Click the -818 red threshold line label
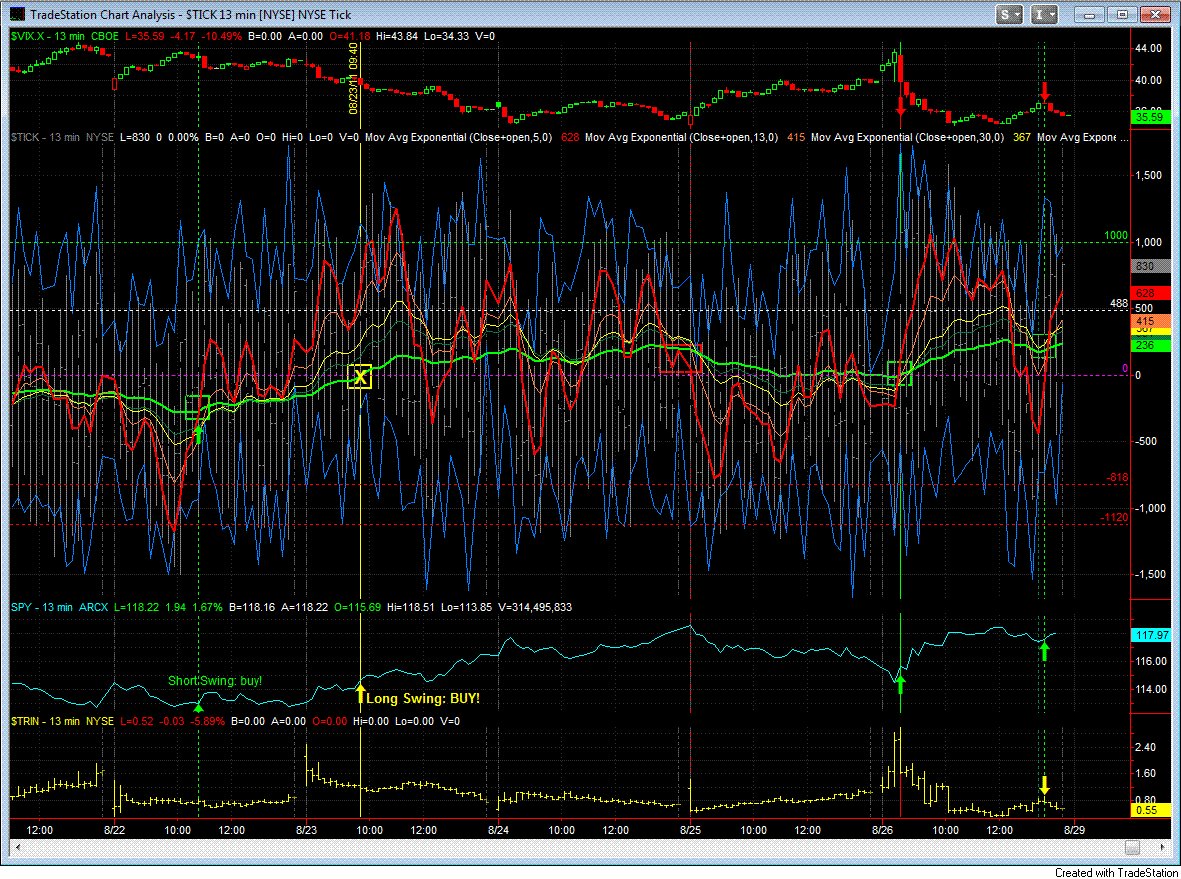This screenshot has width=1181, height=879. (x=1118, y=478)
